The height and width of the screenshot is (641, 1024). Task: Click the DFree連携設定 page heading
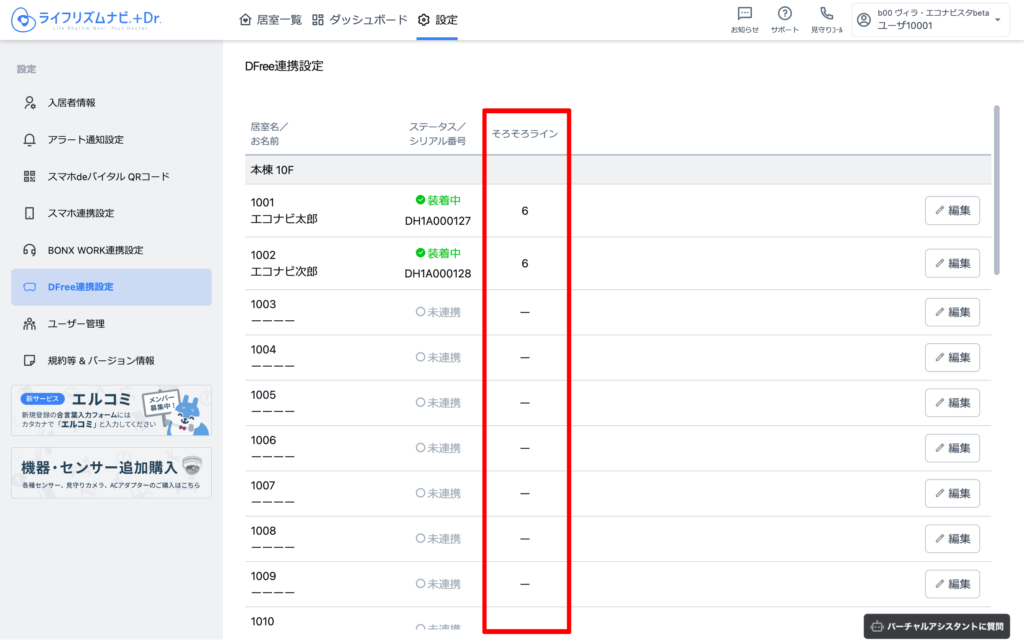coord(284,66)
